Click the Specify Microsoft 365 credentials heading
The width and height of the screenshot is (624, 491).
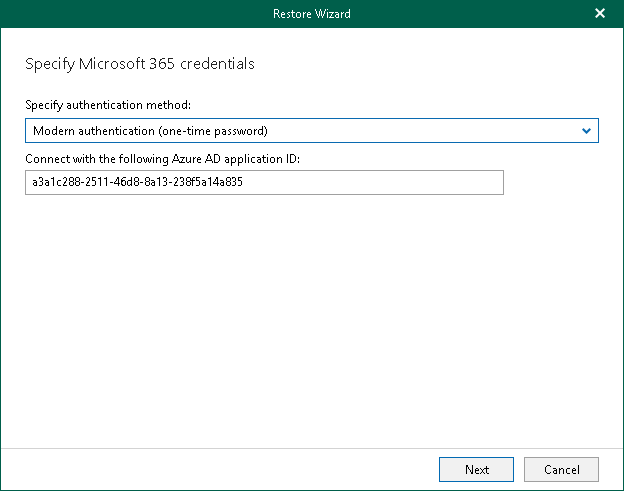click(x=139, y=64)
